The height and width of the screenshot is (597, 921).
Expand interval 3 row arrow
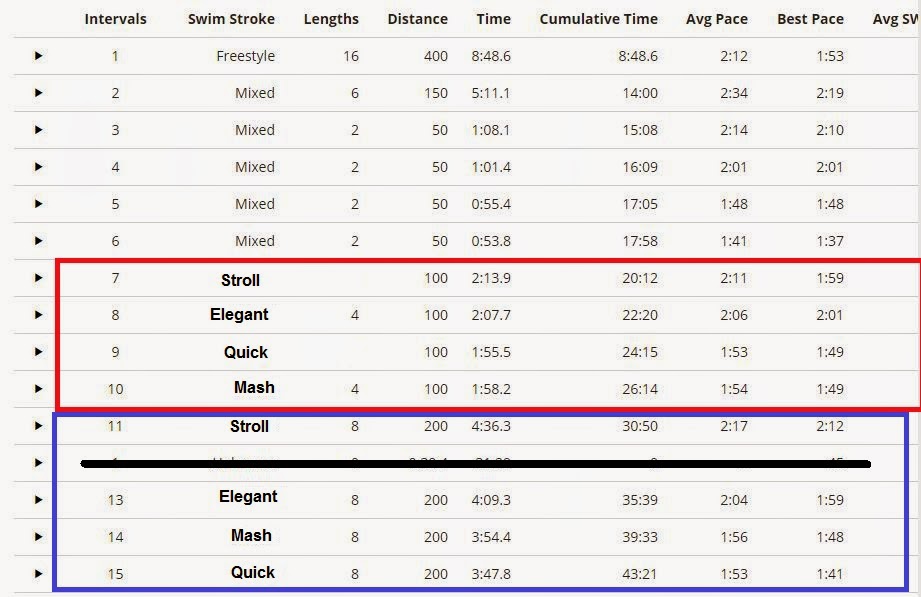coord(38,130)
